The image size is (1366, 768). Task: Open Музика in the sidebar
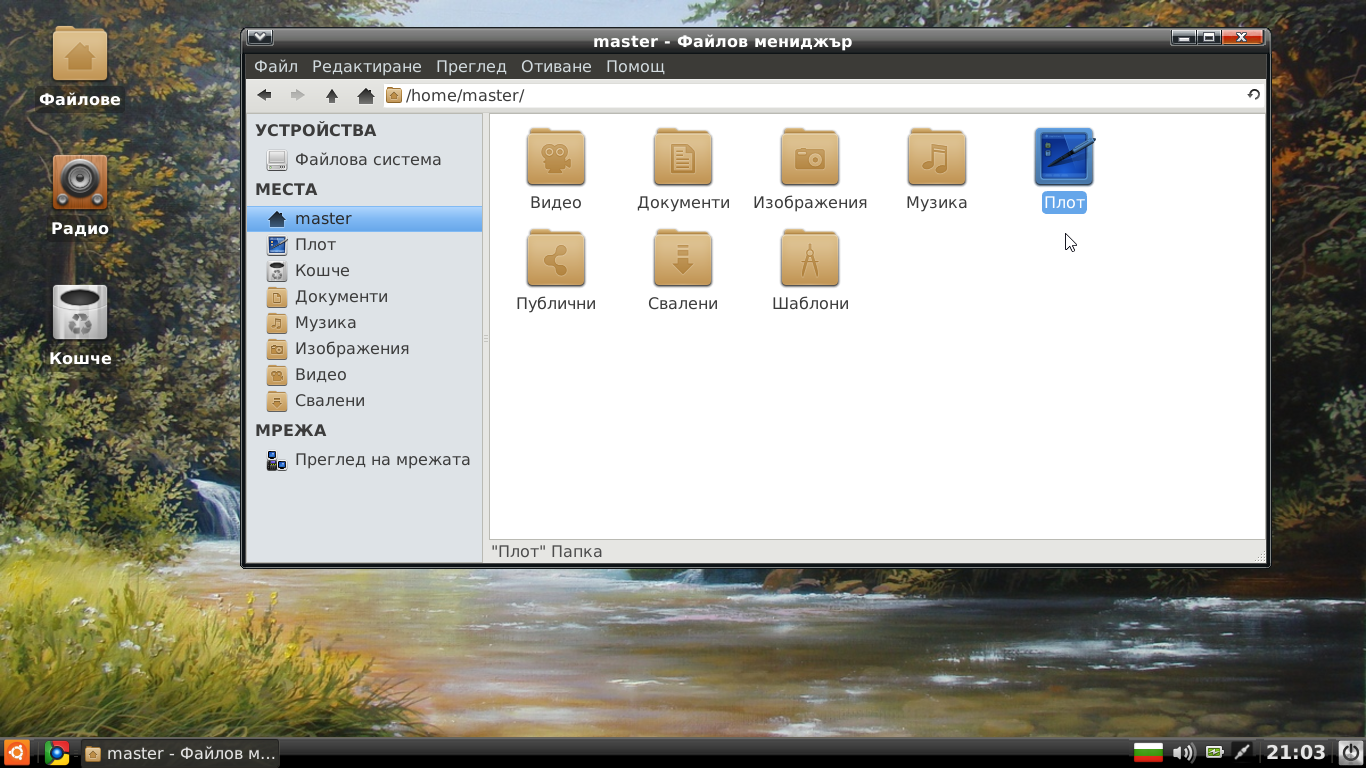(364, 322)
